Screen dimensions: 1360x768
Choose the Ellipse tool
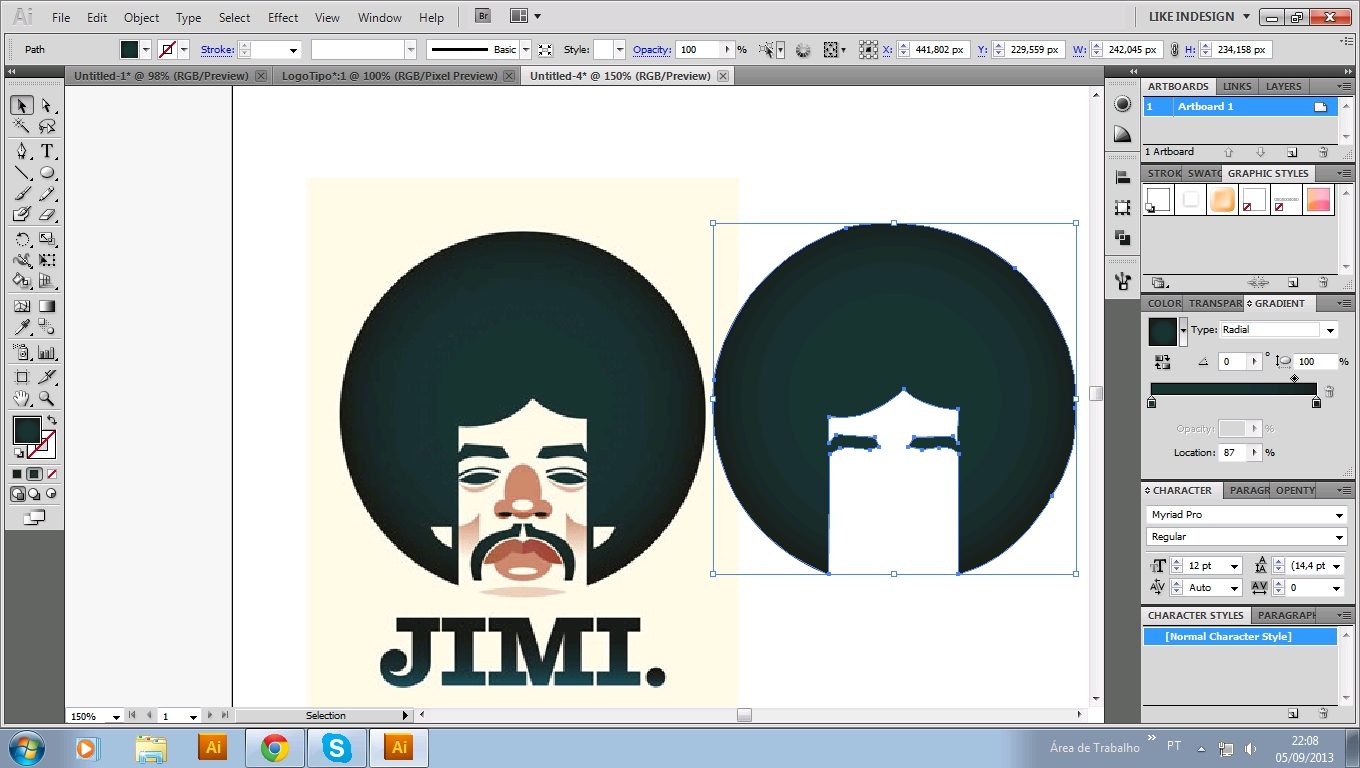click(47, 172)
